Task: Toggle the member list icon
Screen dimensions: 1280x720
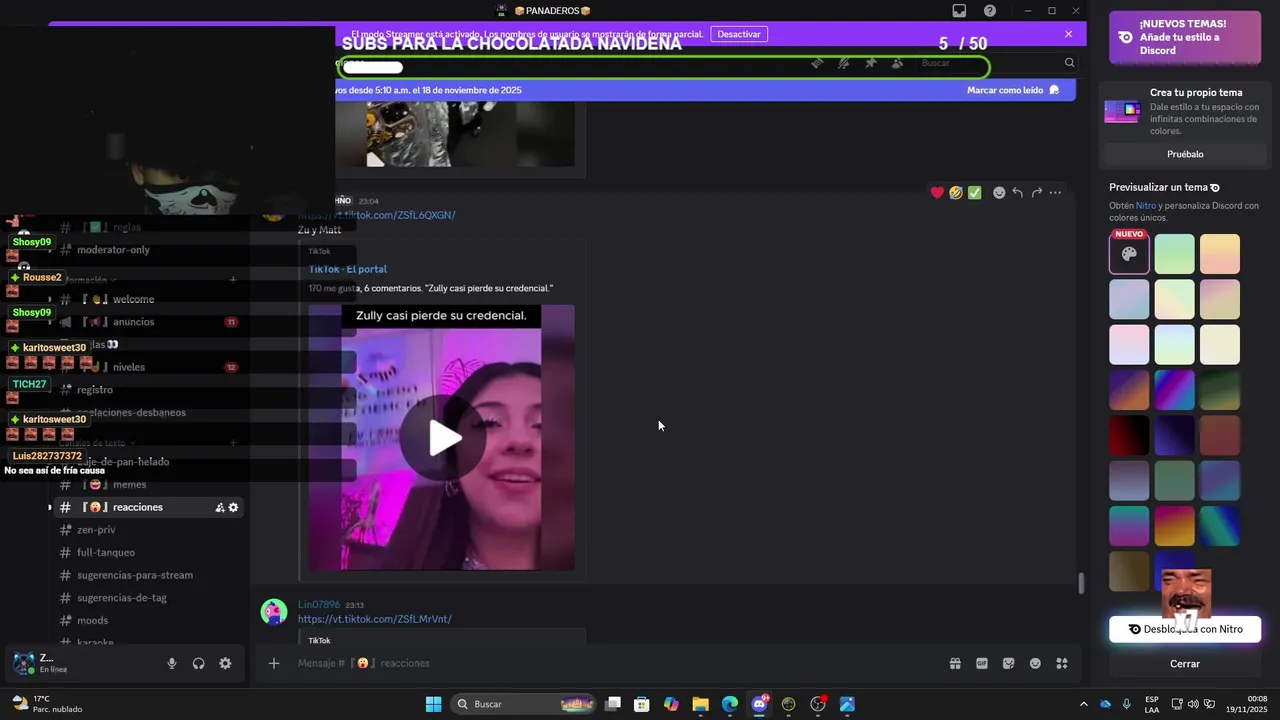Action: pyautogui.click(x=897, y=63)
